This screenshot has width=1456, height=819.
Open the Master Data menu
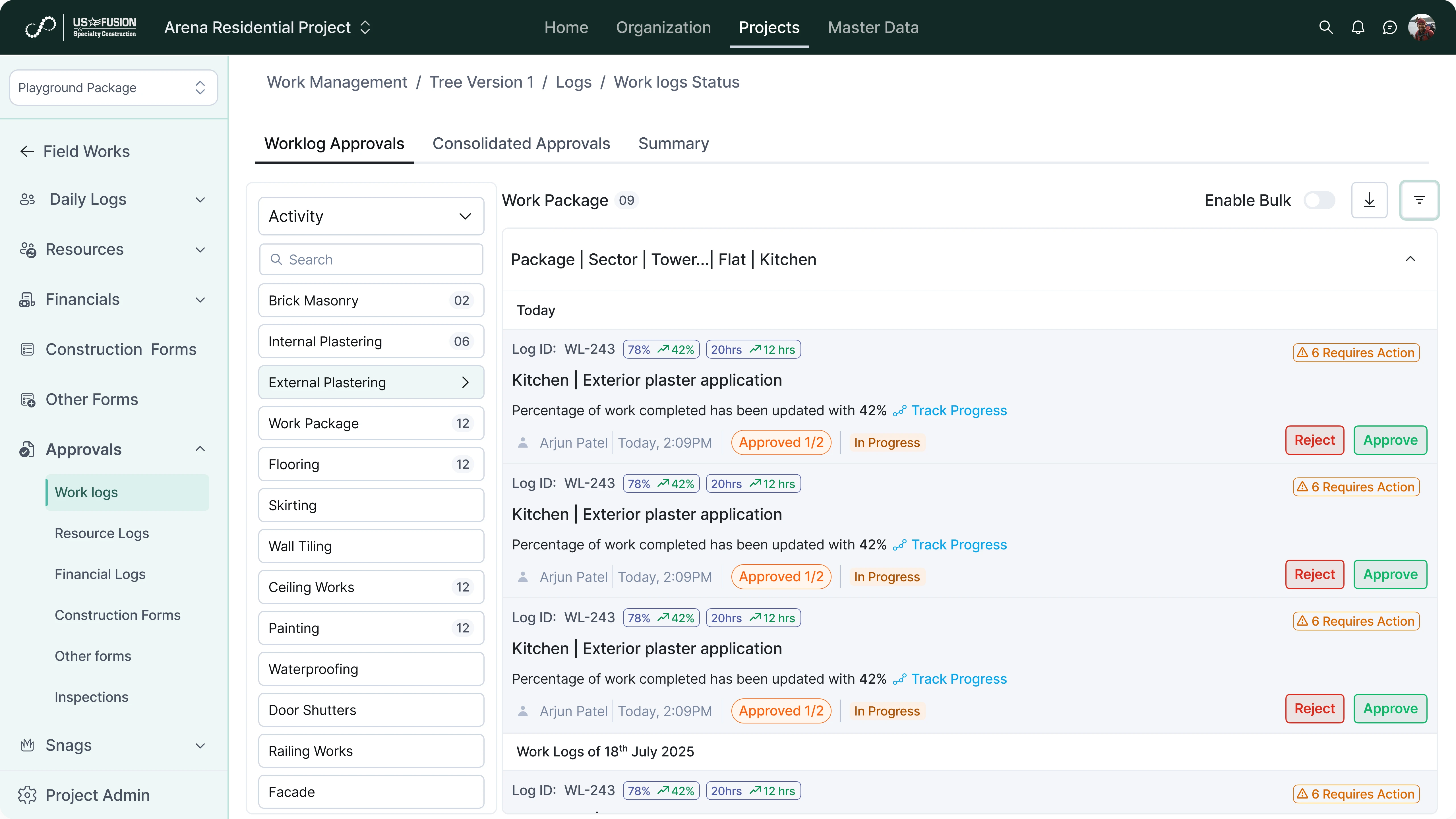[873, 27]
